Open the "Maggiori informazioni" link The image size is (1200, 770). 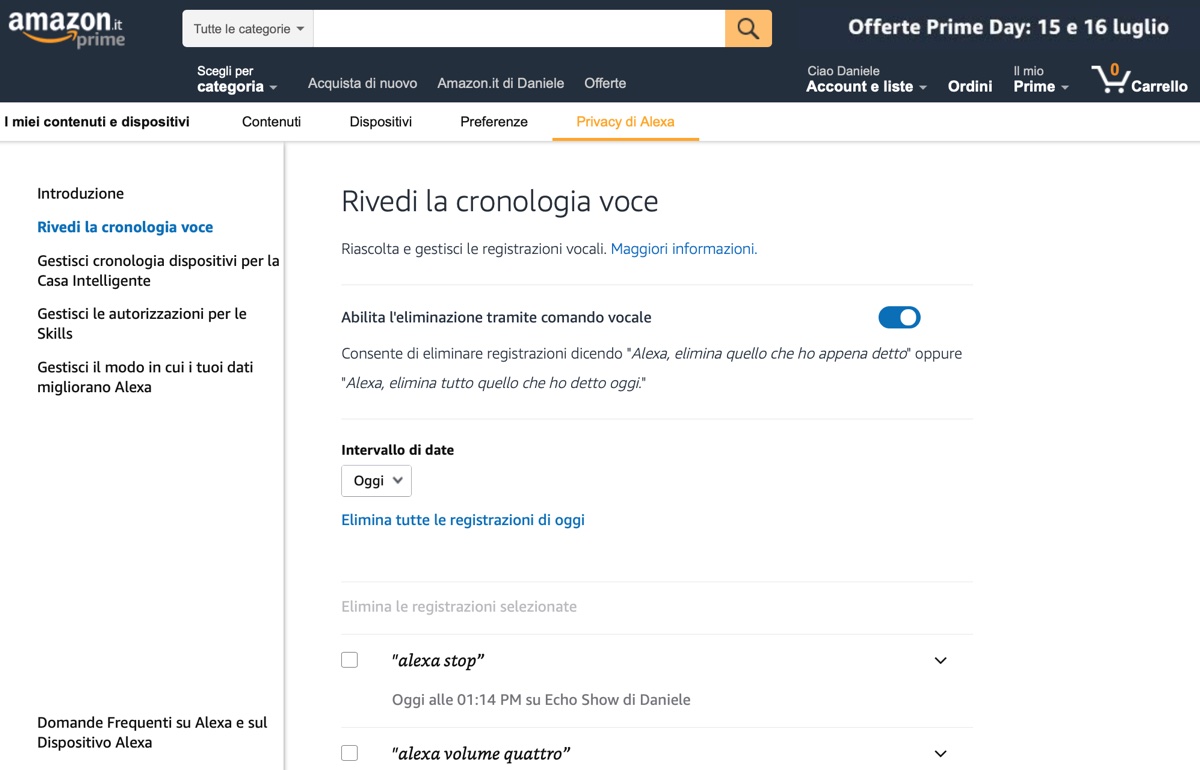coord(684,249)
